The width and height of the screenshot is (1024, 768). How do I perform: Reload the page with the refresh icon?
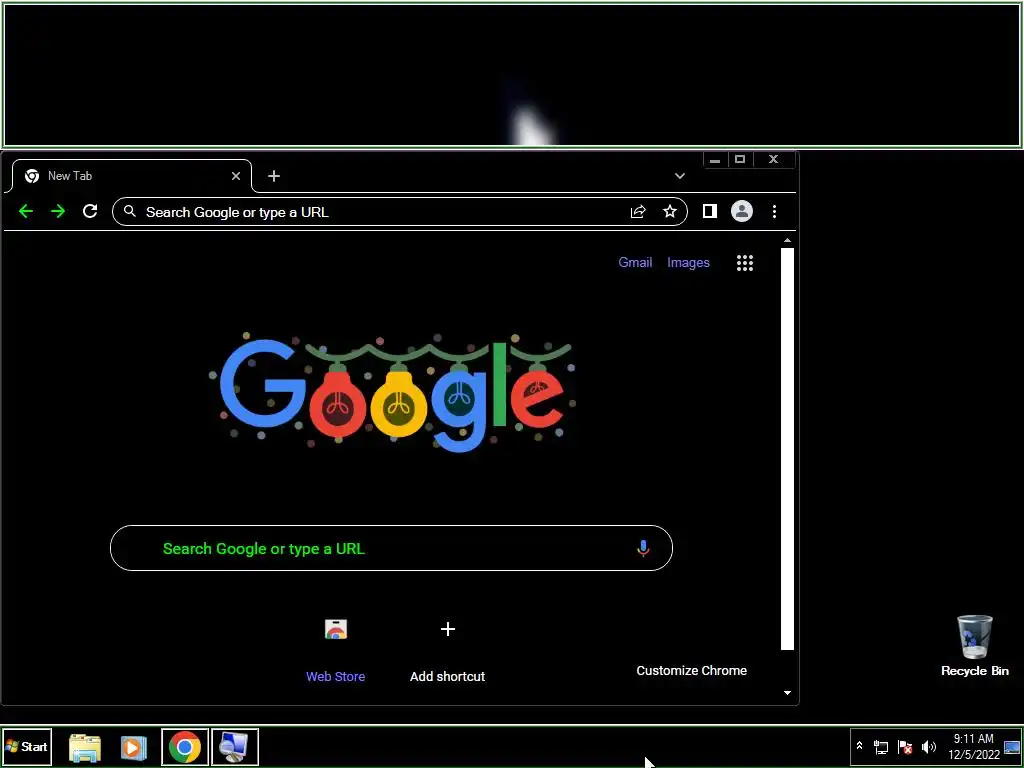point(90,211)
